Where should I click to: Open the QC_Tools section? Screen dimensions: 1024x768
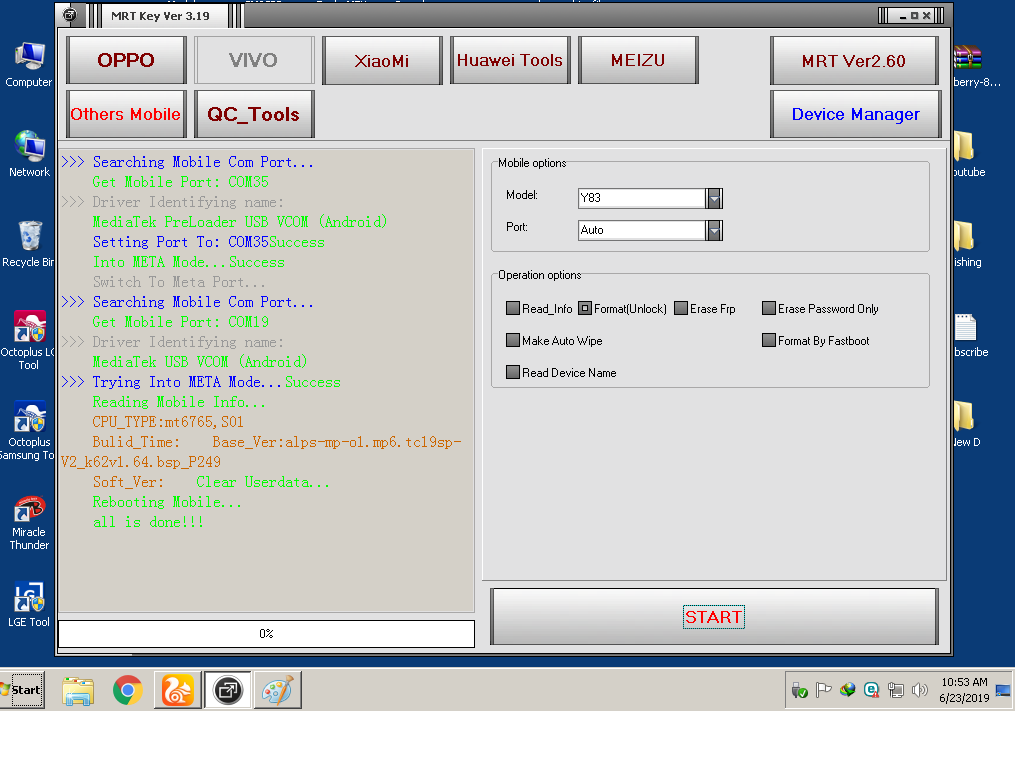[254, 114]
